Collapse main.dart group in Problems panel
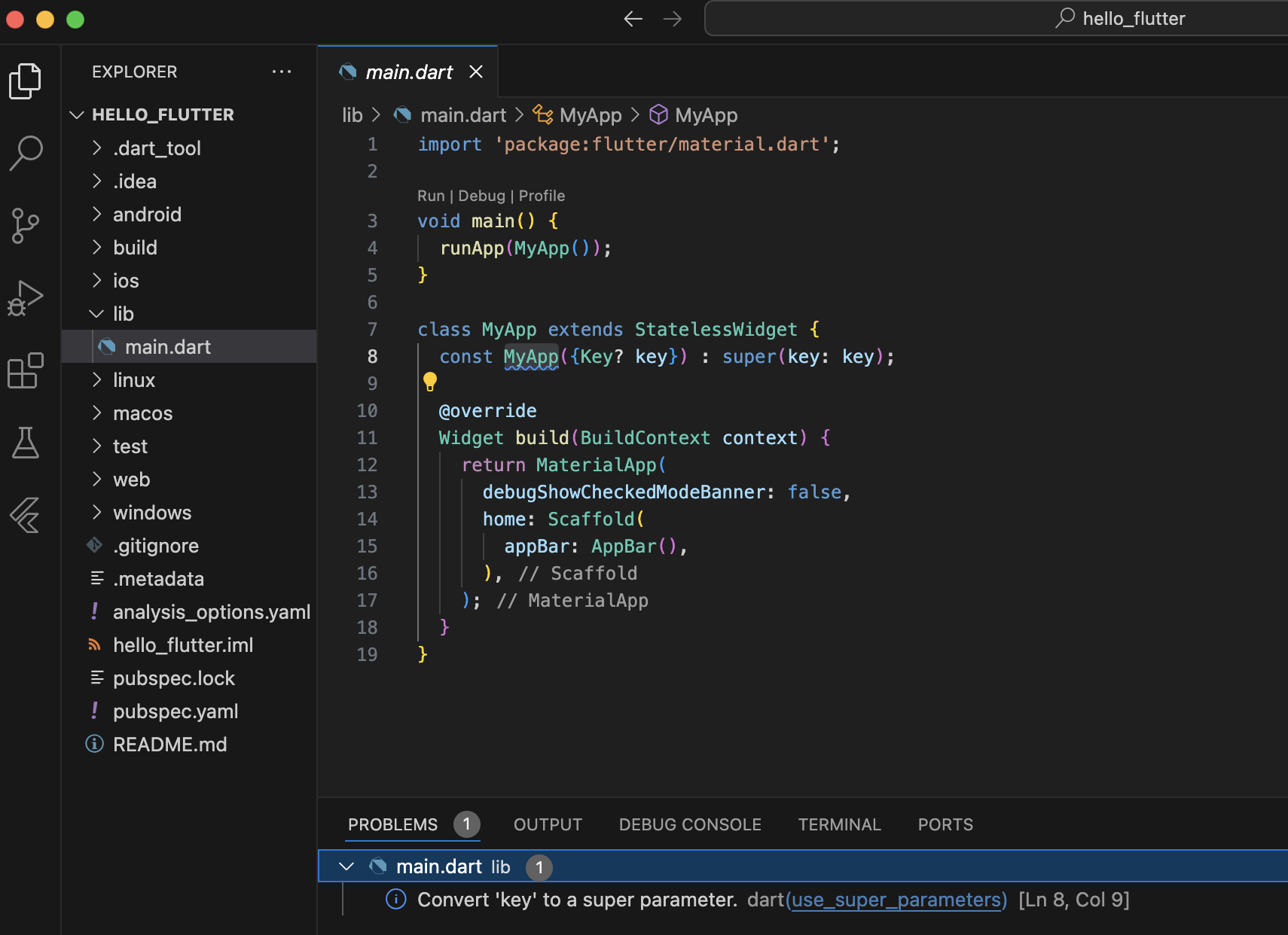Screen dimensions: 1288x935 (x=346, y=866)
